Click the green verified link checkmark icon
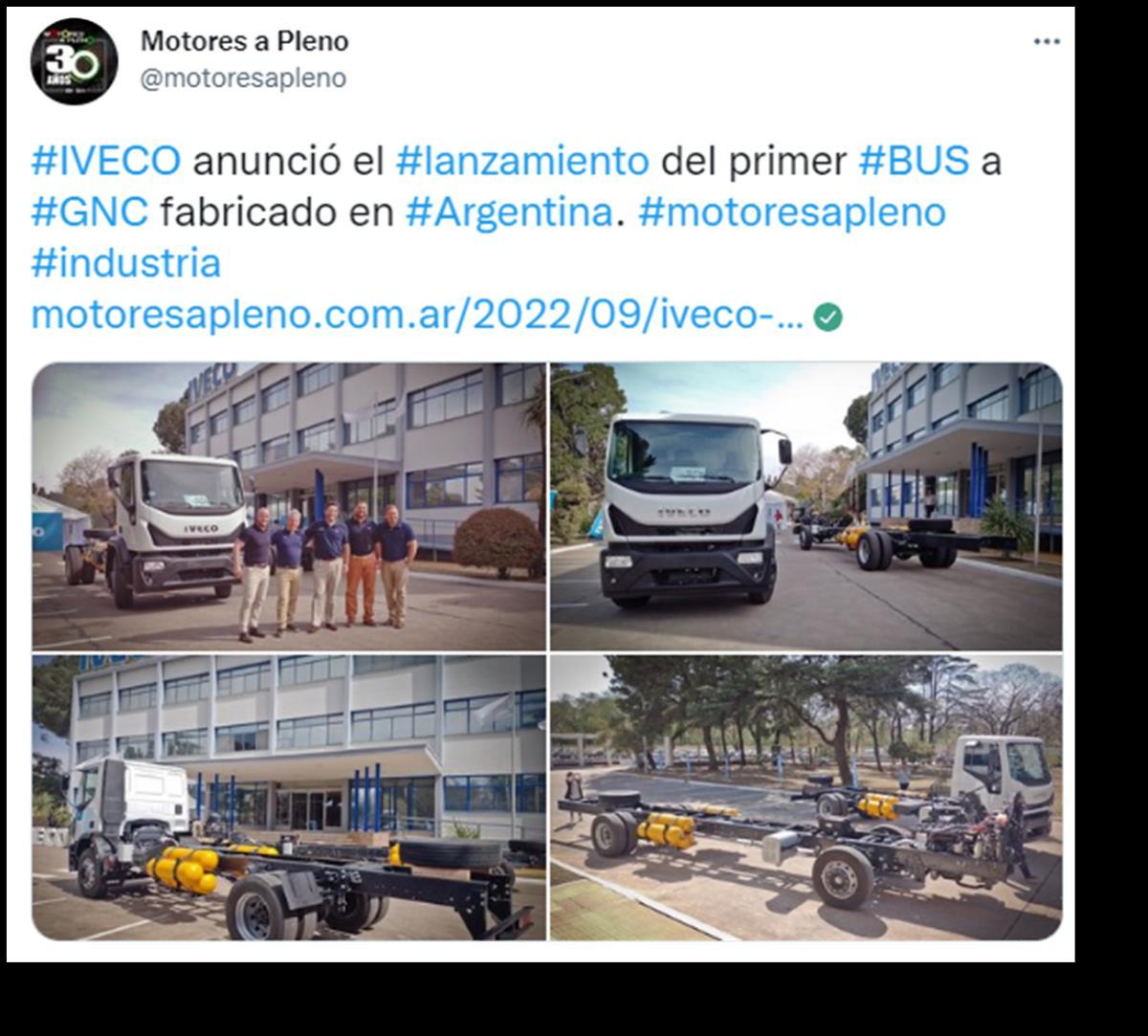The height and width of the screenshot is (1036, 1148). pyautogui.click(x=828, y=318)
